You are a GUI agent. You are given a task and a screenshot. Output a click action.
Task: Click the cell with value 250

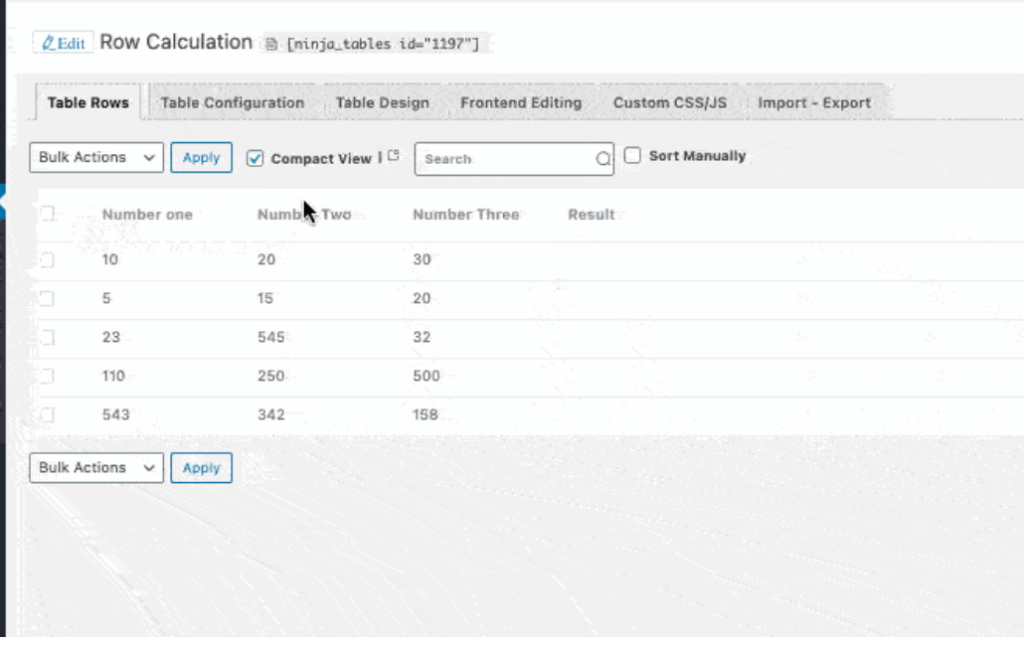pos(271,376)
